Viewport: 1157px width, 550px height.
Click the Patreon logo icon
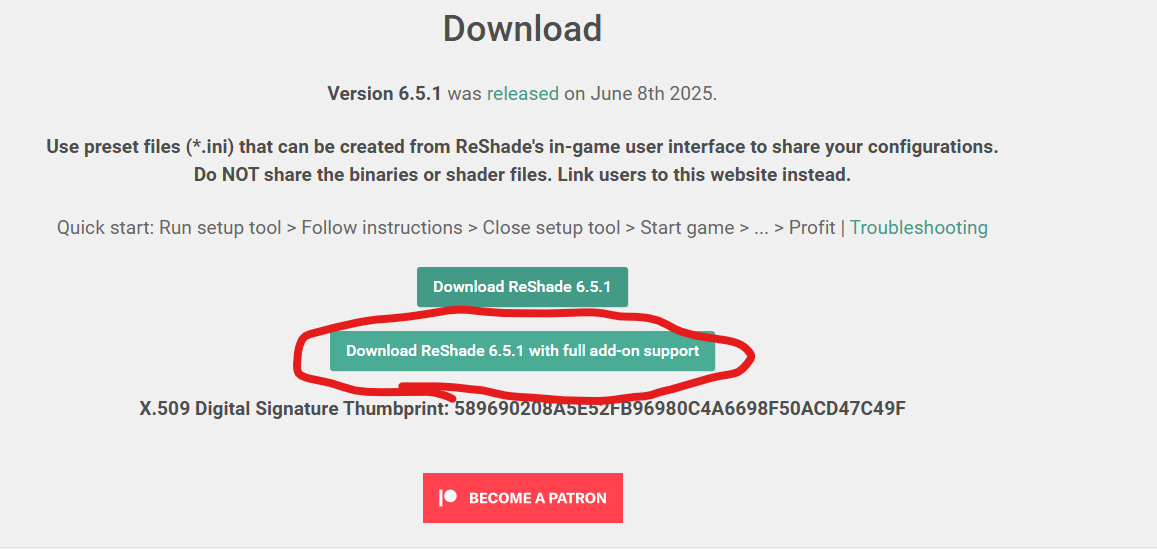448,498
